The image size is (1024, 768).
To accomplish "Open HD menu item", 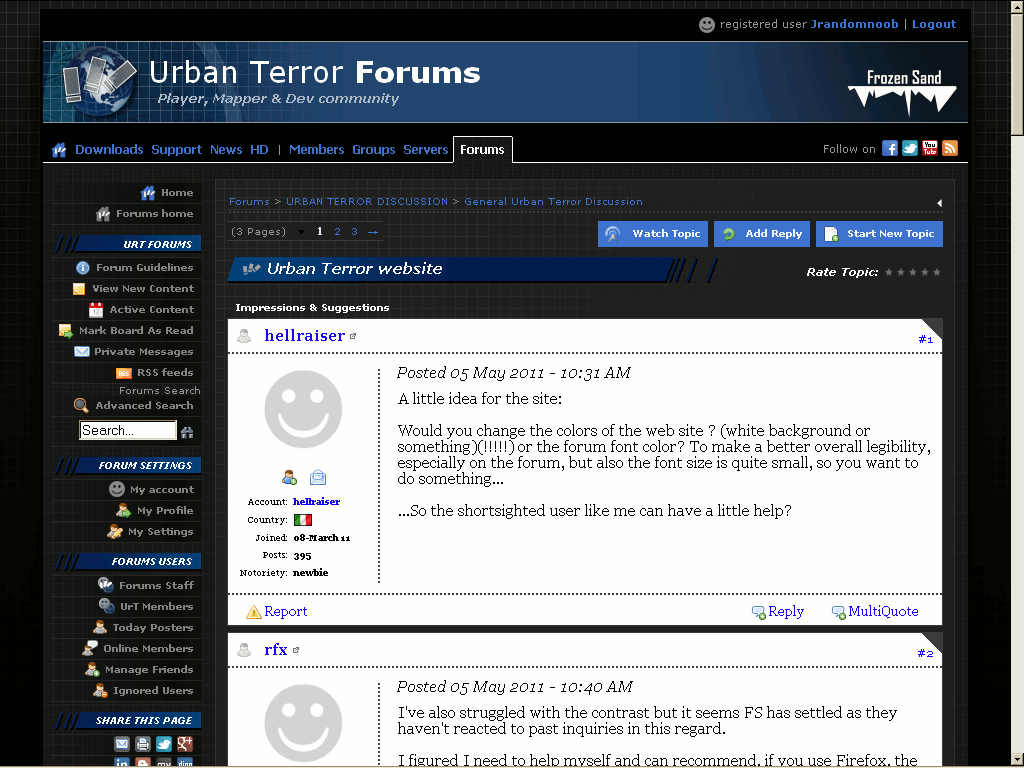I will click(x=259, y=150).
